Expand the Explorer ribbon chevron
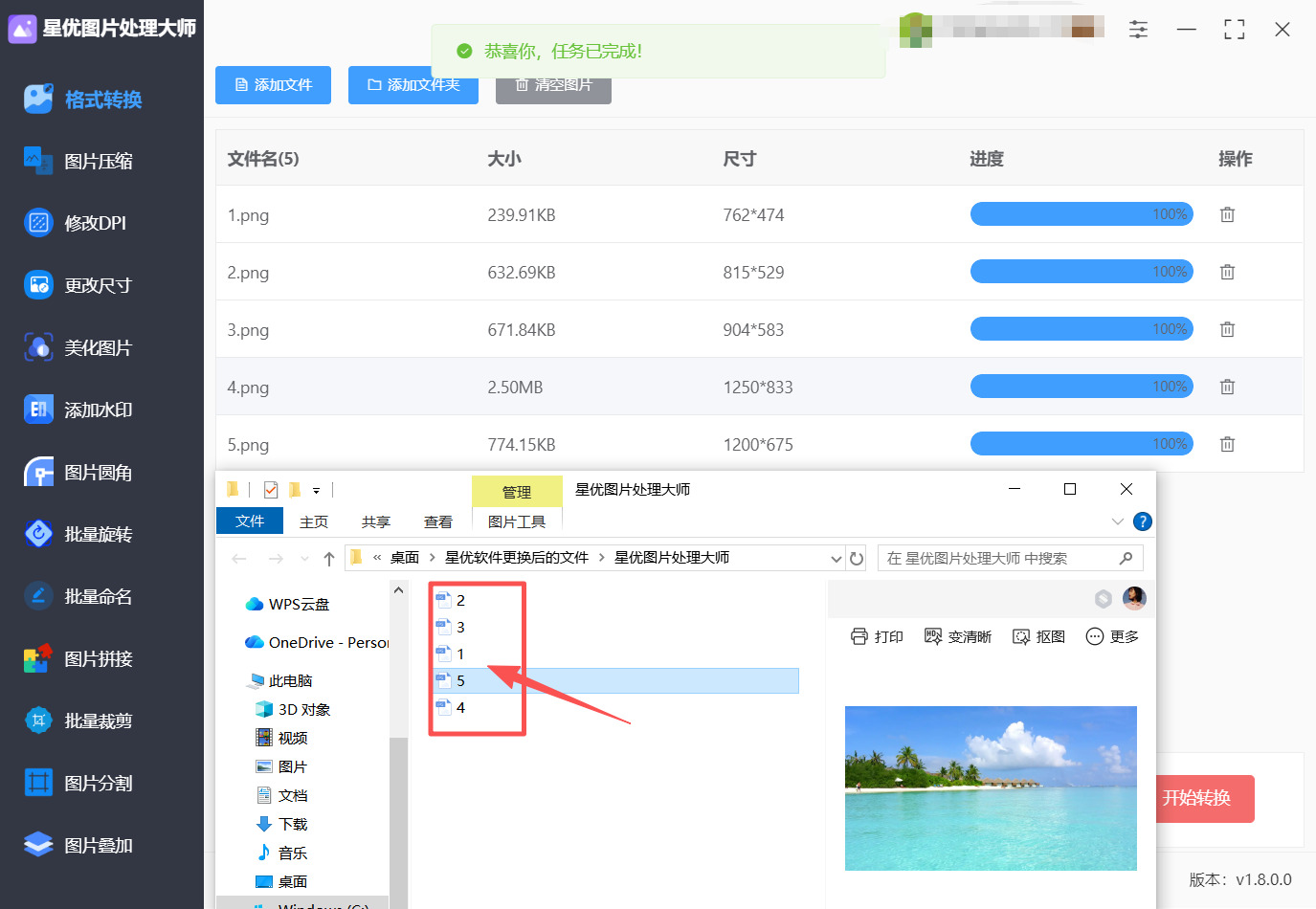The image size is (1316, 909). click(1117, 521)
